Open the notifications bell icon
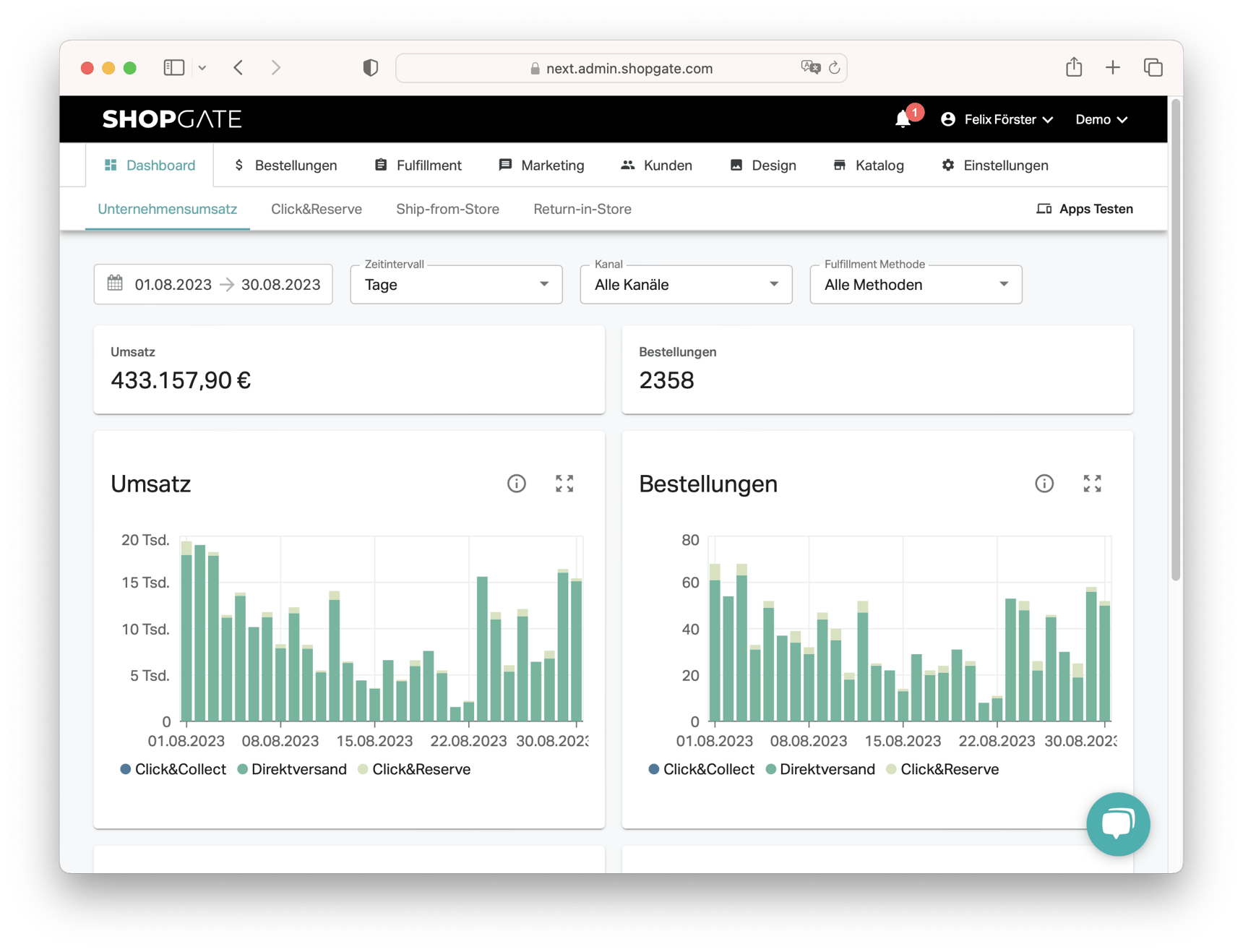The width and height of the screenshot is (1243, 952). point(902,119)
